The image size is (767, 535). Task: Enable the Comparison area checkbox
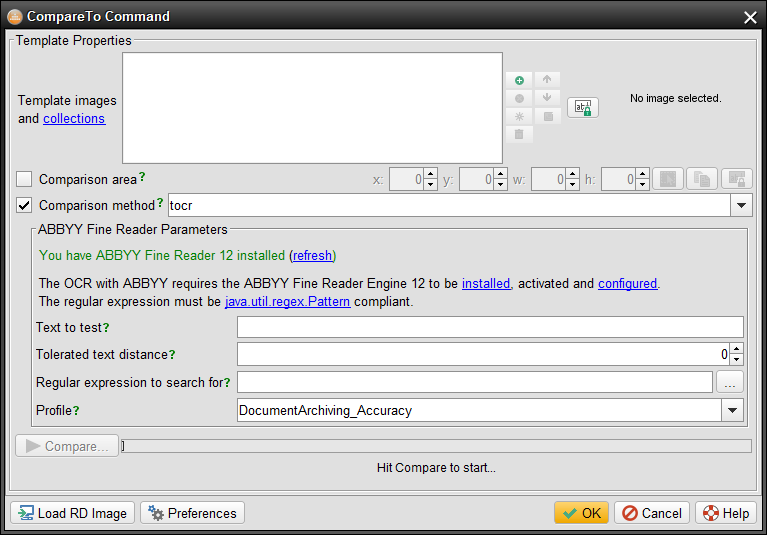[x=25, y=180]
